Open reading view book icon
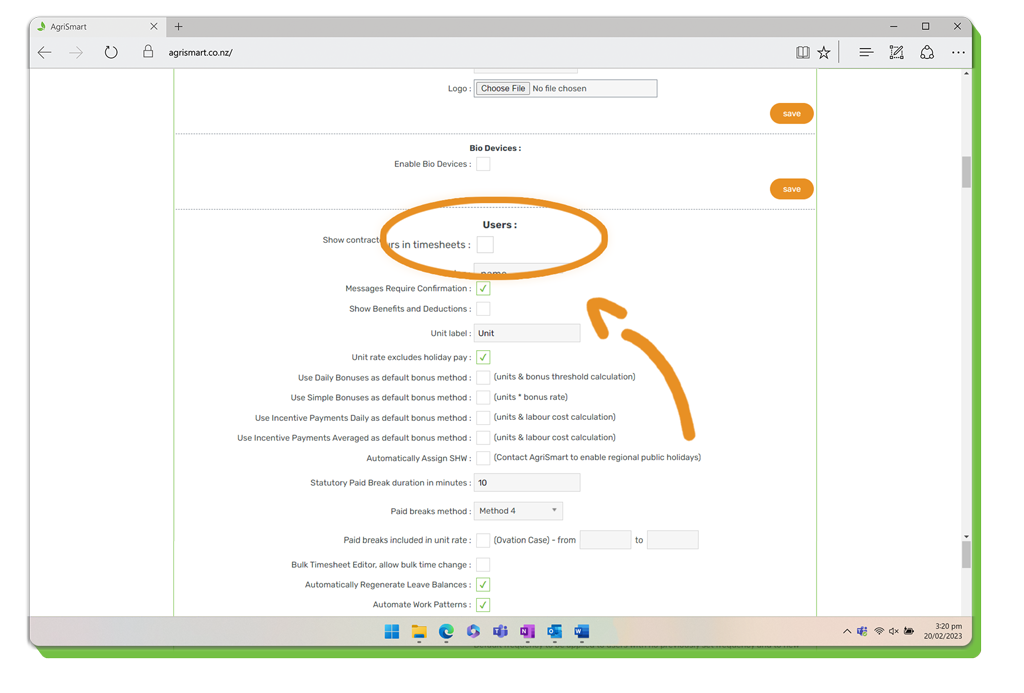 click(x=802, y=53)
